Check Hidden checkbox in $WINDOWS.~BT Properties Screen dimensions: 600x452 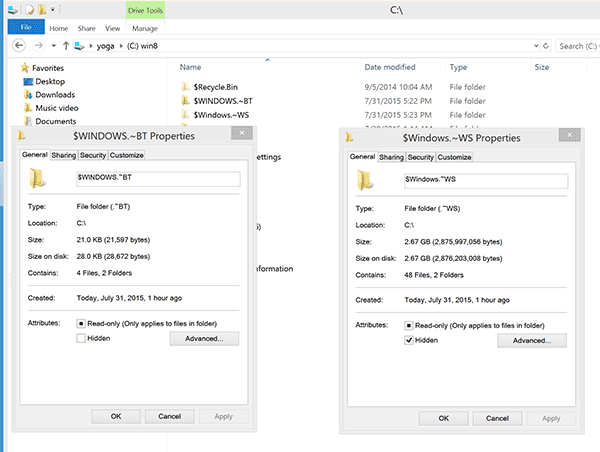[x=81, y=338]
